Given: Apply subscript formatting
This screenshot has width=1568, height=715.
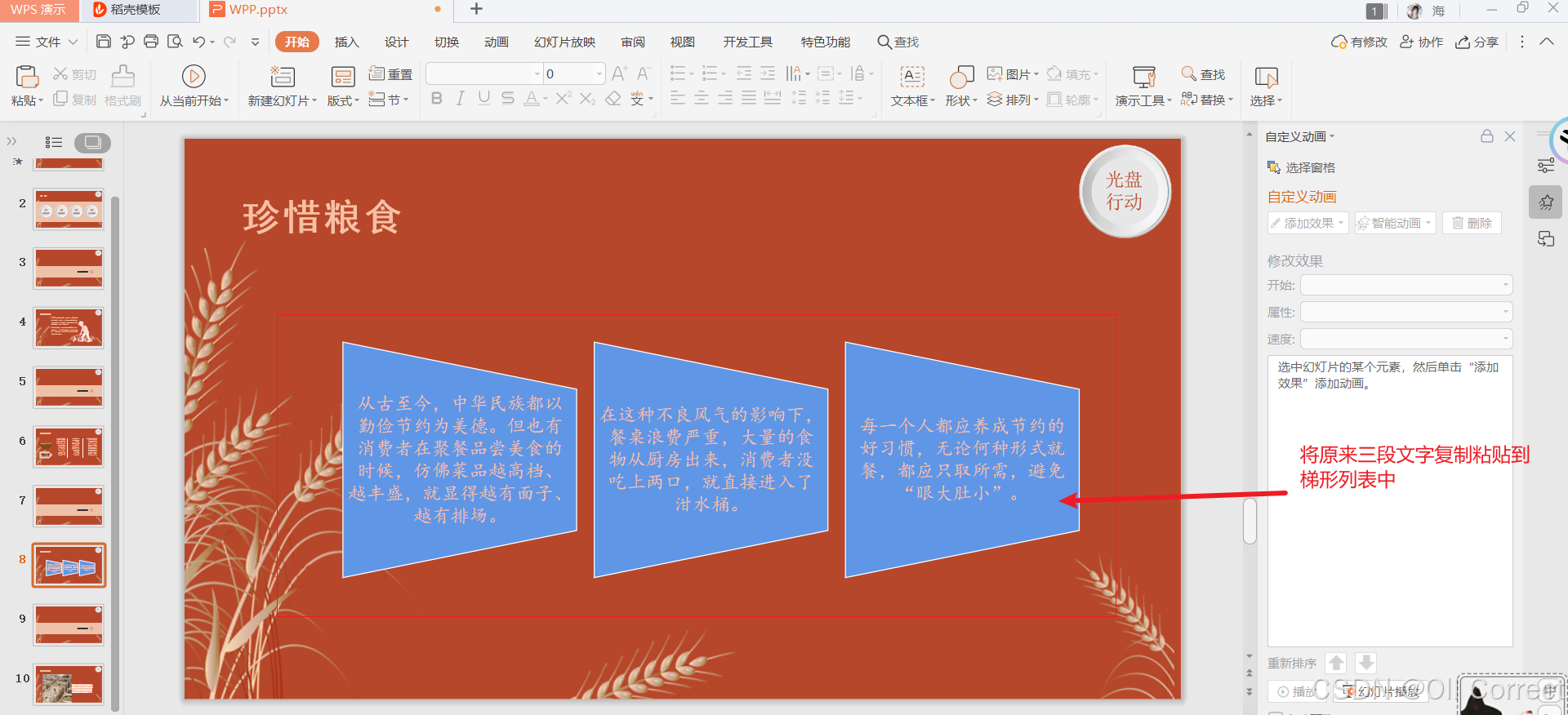Looking at the screenshot, I should [x=587, y=99].
